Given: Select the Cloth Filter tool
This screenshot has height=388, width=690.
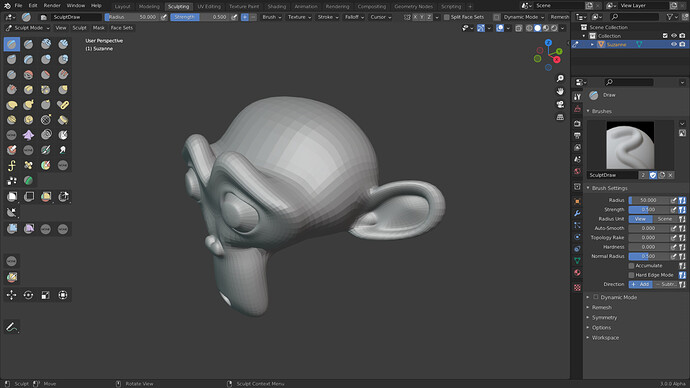Looking at the screenshot, I should (x=29, y=229).
